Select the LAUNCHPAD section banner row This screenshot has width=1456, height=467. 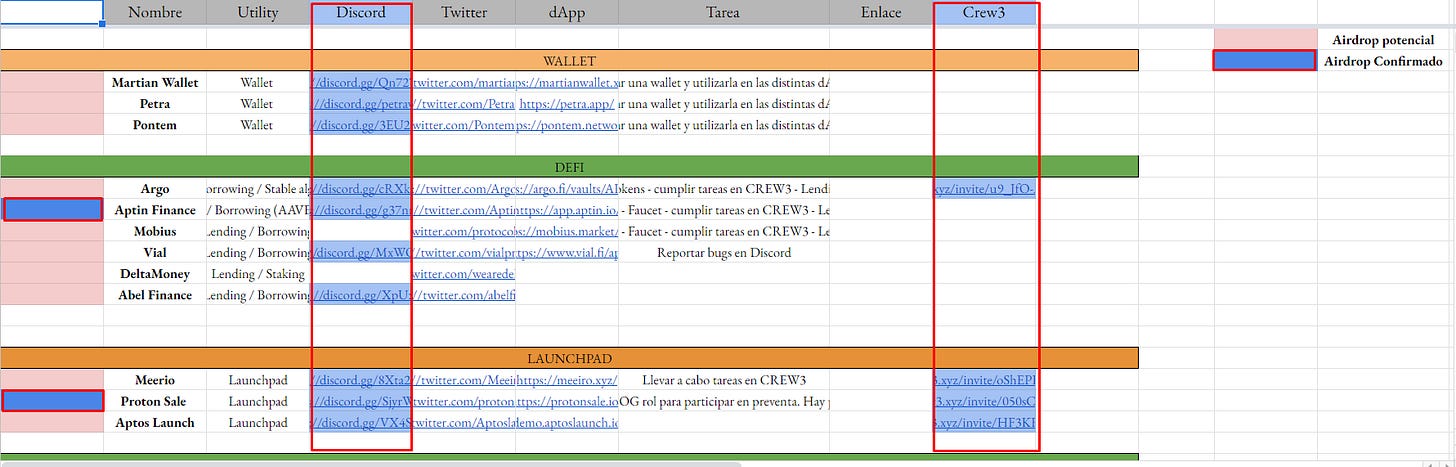click(x=569, y=358)
